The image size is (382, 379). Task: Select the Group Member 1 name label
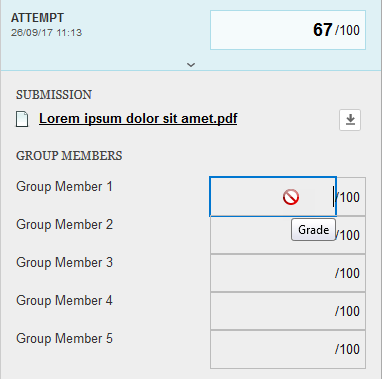coord(64,186)
